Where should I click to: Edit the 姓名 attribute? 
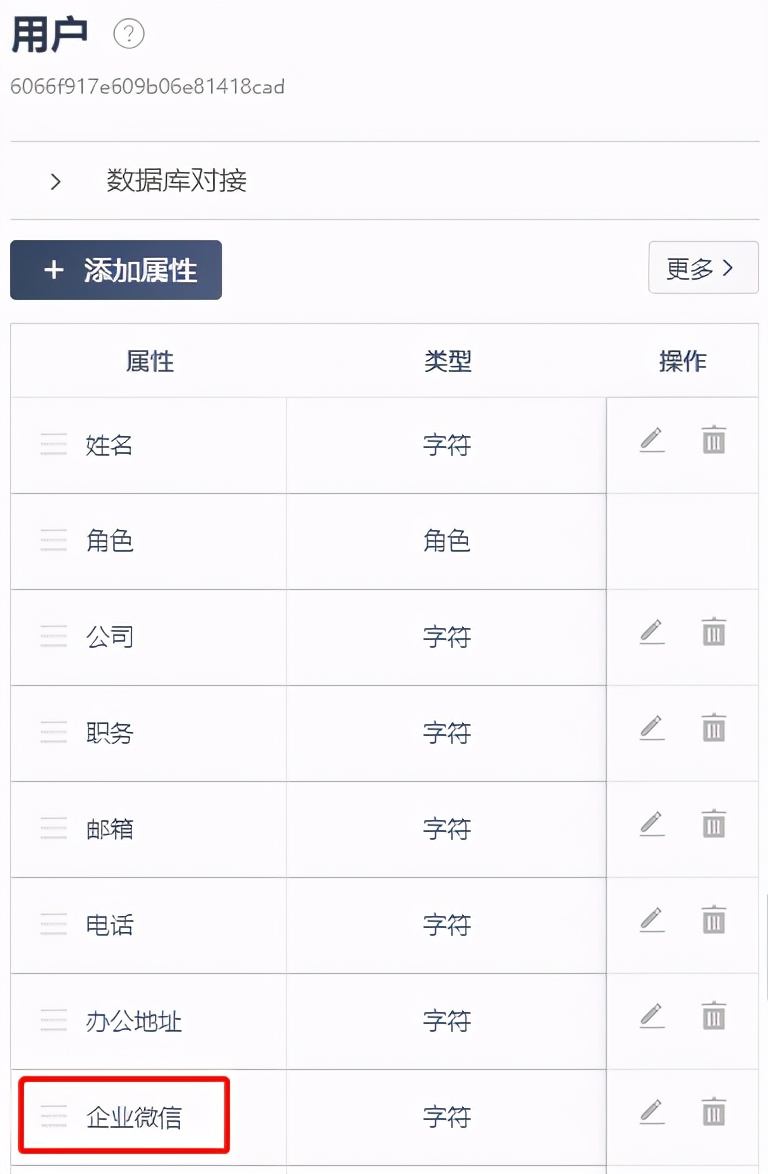point(652,439)
